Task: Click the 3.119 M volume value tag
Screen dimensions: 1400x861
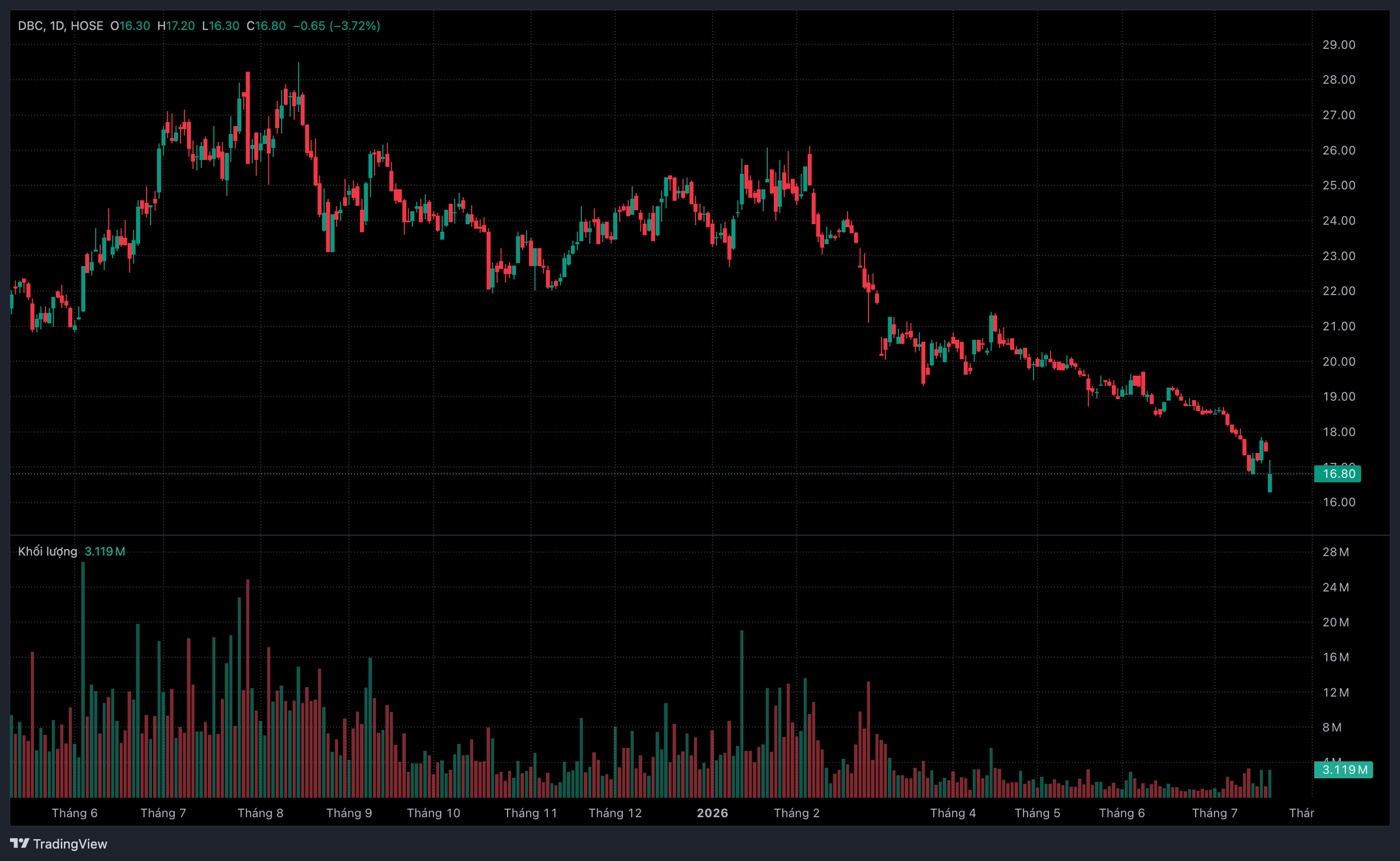Action: click(1343, 770)
